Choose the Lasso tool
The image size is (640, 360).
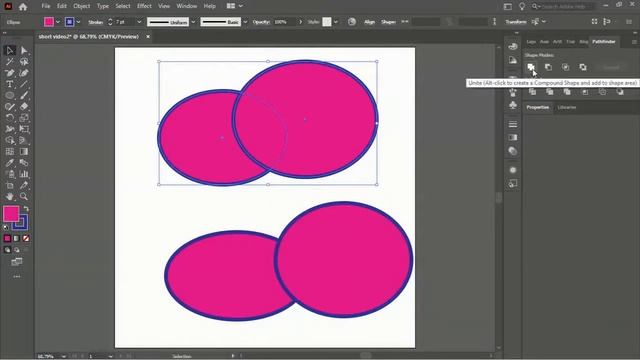tap(24, 62)
